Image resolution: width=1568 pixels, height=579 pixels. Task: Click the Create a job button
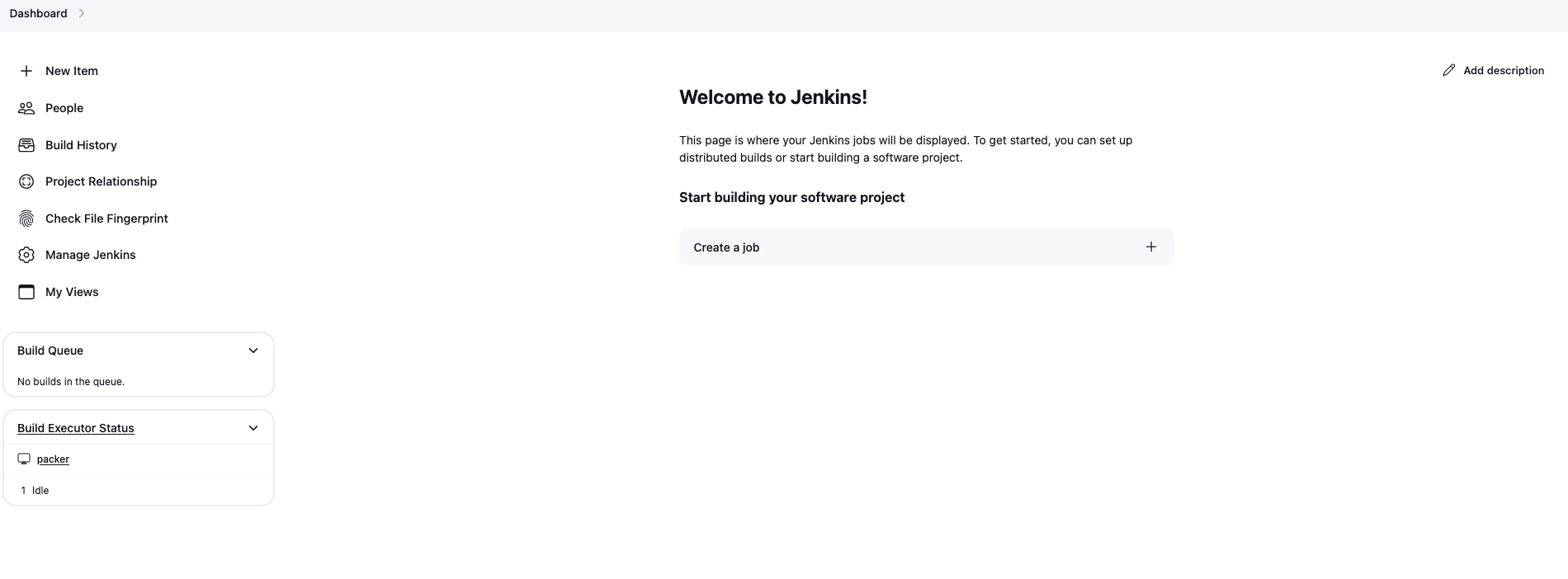926,247
